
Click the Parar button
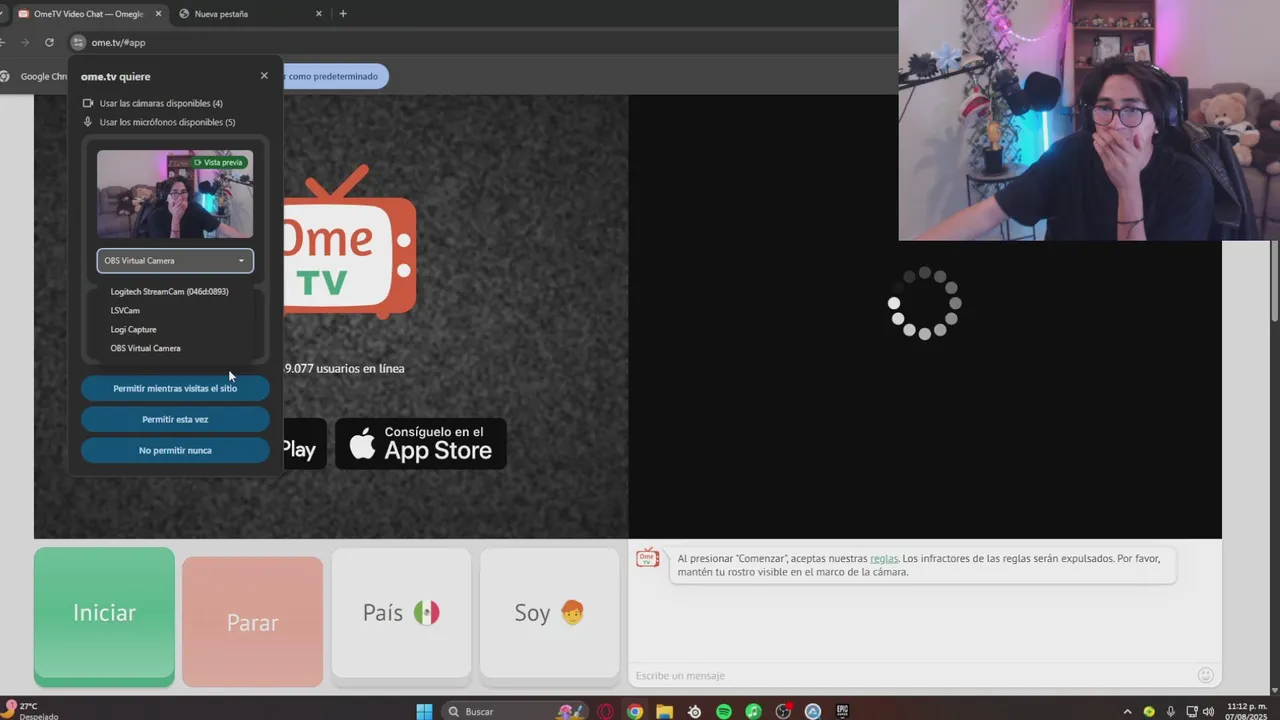(x=252, y=622)
